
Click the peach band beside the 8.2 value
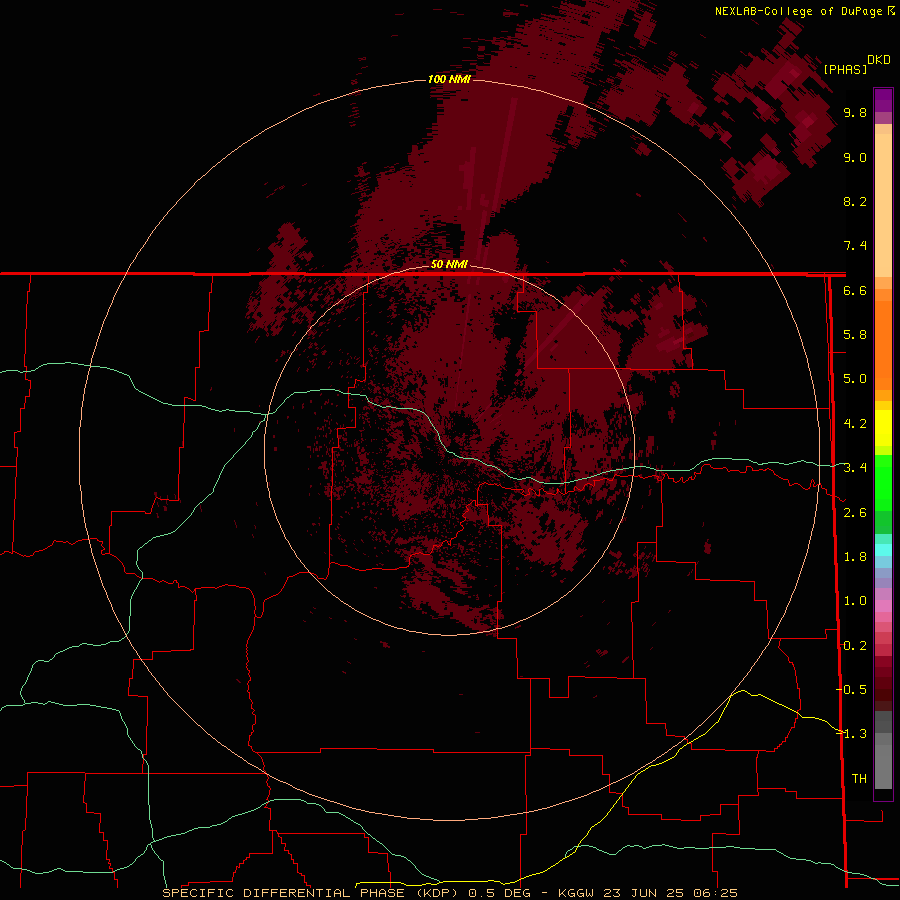883,205
